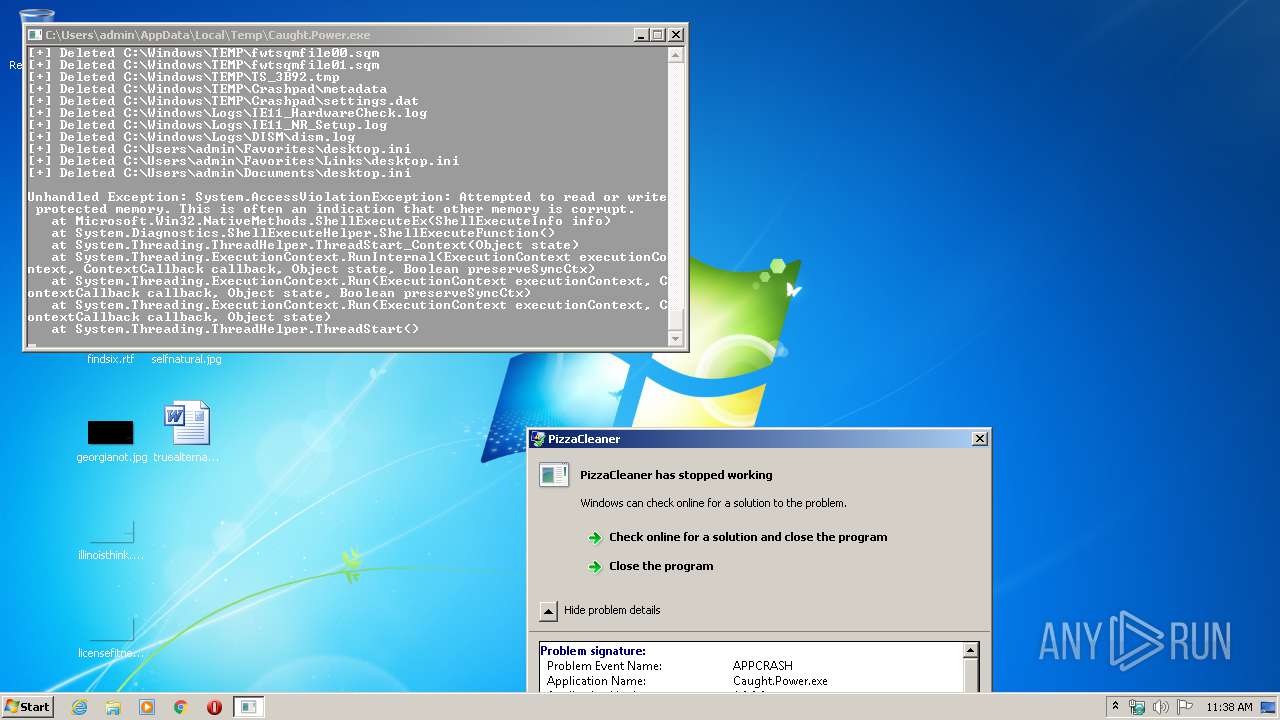The width and height of the screenshot is (1280, 720).
Task: Open the Start menu
Action: [27, 707]
